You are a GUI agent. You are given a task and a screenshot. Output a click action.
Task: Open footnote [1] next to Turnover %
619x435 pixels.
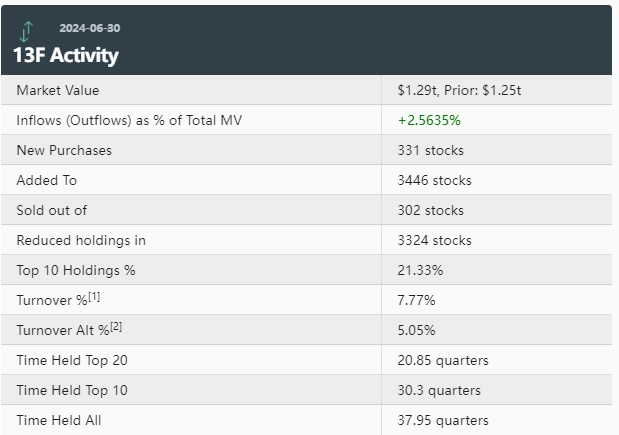click(96, 297)
